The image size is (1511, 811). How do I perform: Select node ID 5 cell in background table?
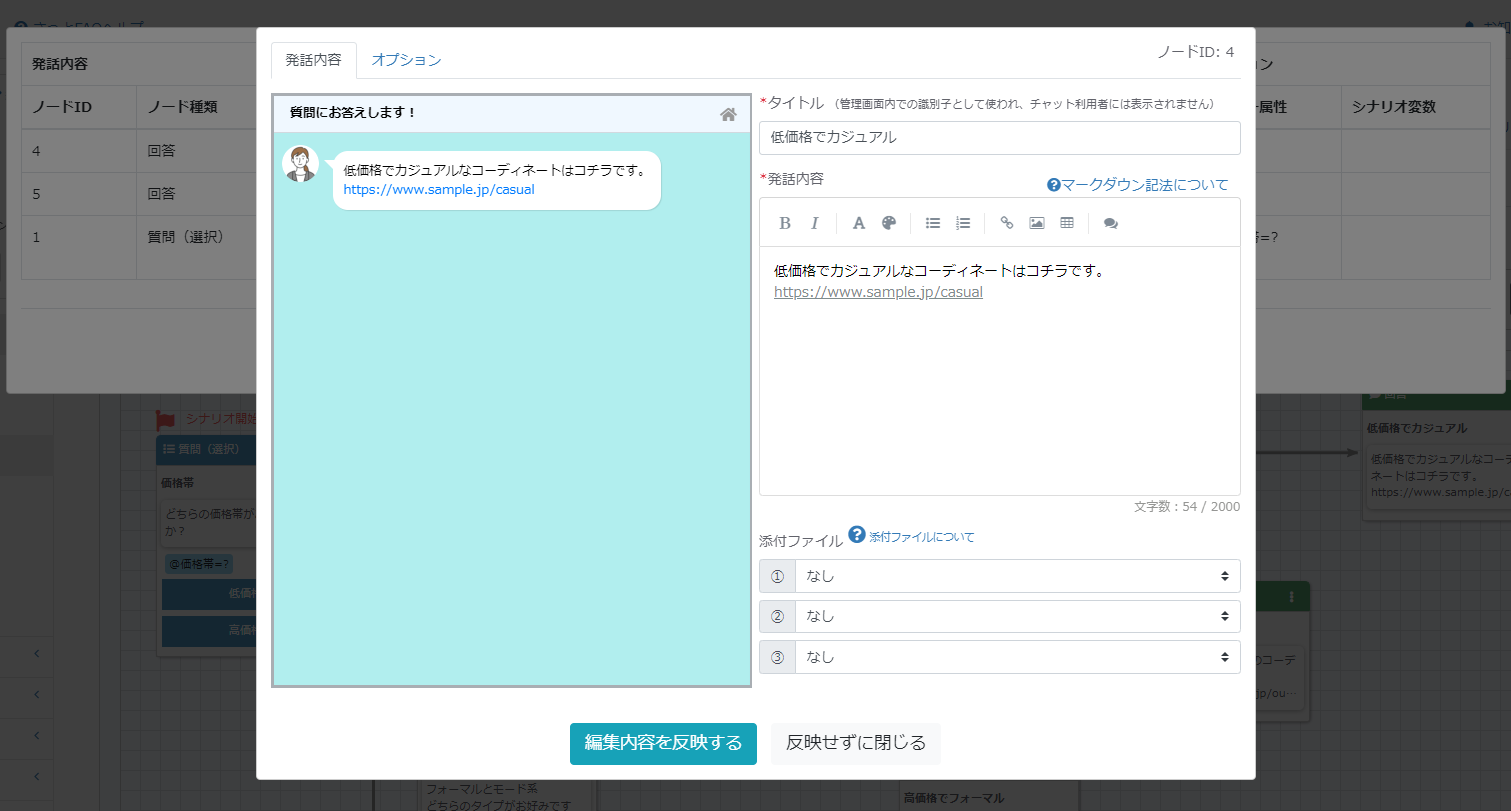(x=79, y=193)
